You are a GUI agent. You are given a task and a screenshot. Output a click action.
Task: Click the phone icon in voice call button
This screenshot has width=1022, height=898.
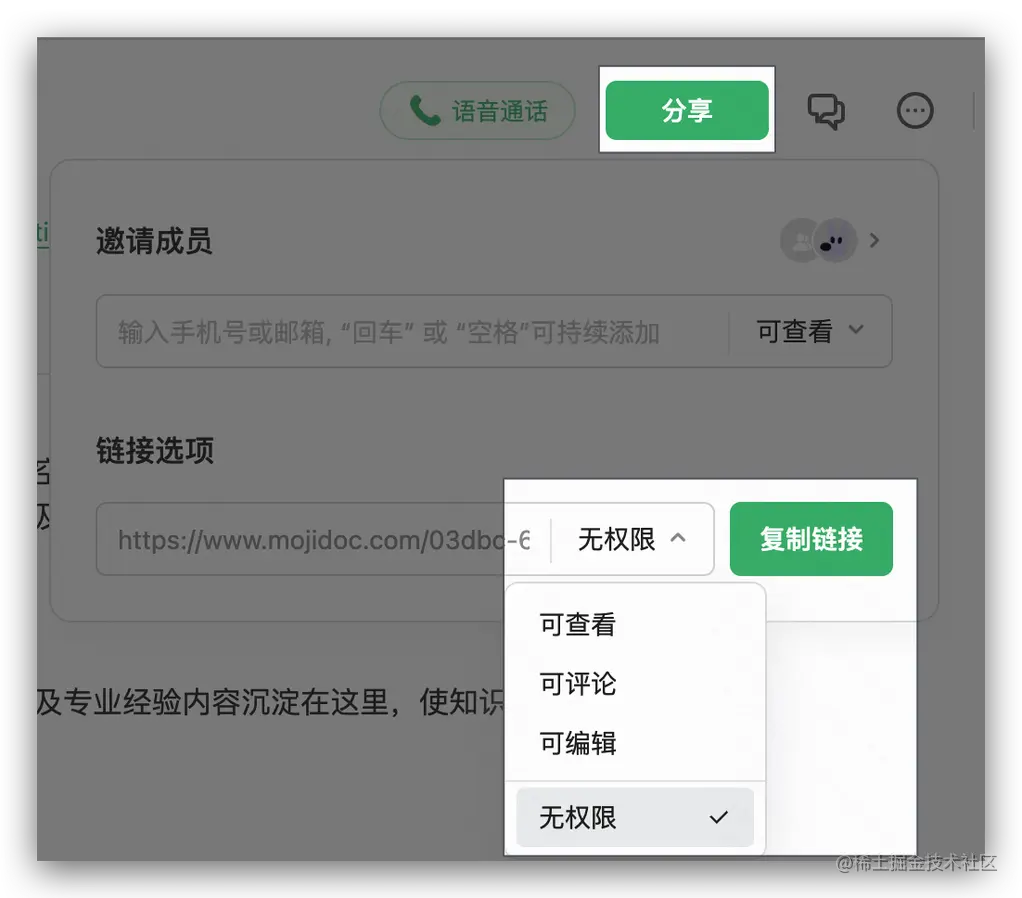click(425, 111)
